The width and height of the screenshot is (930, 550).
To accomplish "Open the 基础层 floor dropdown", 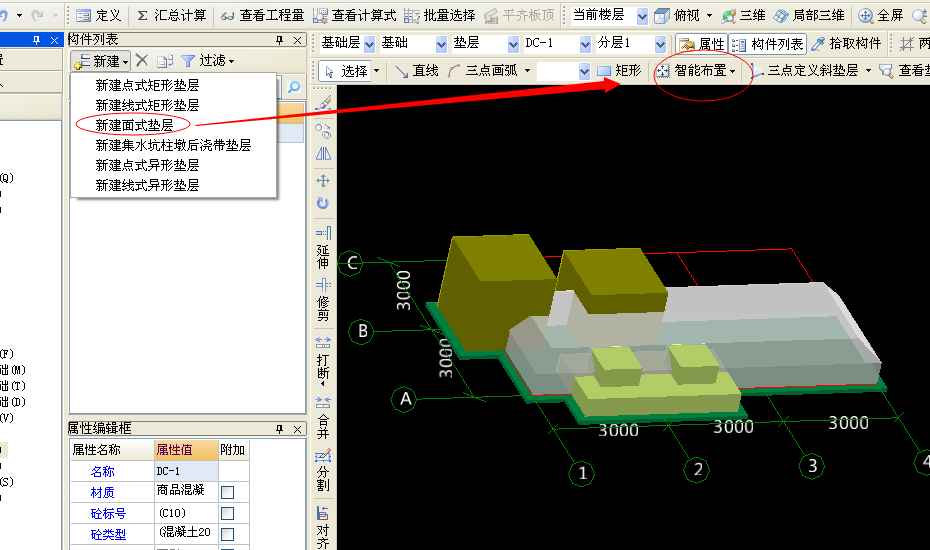I will [370, 43].
